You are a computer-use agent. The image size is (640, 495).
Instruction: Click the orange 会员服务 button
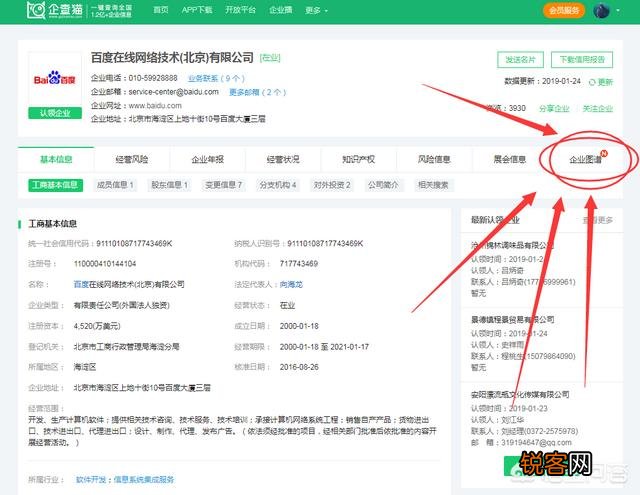tap(564, 11)
